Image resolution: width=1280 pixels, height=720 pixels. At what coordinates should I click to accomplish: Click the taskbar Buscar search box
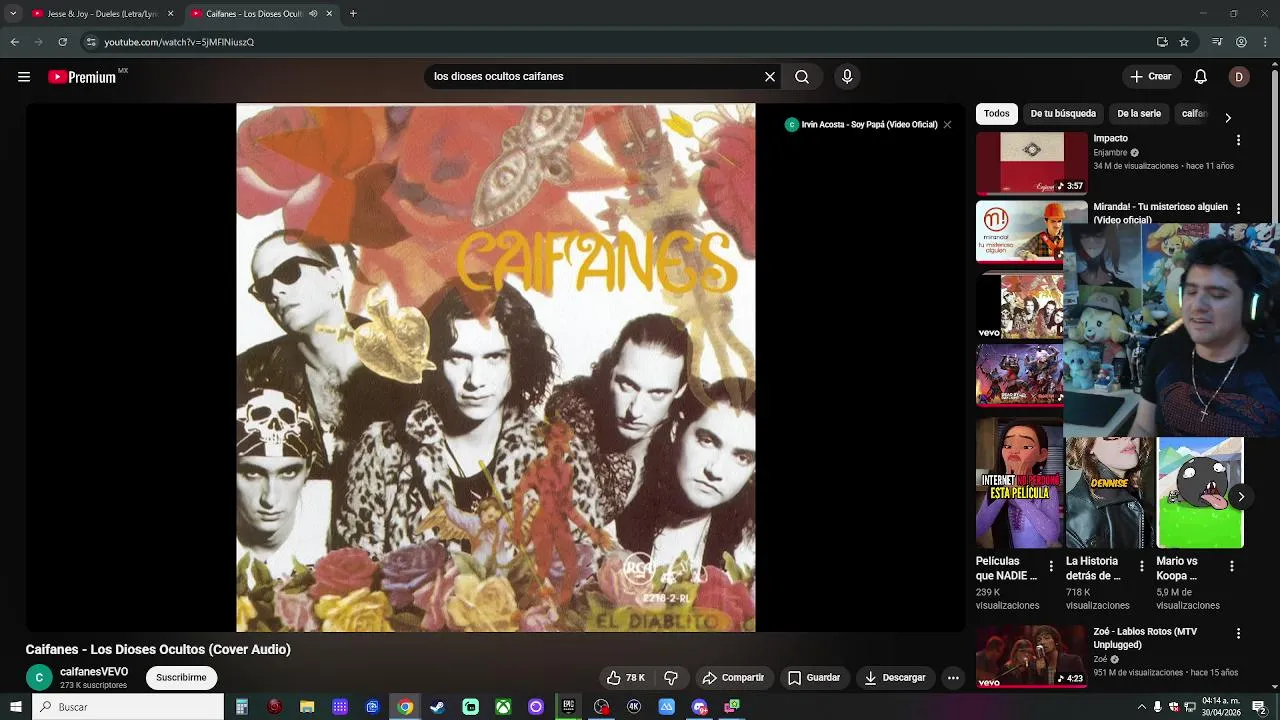coord(128,707)
